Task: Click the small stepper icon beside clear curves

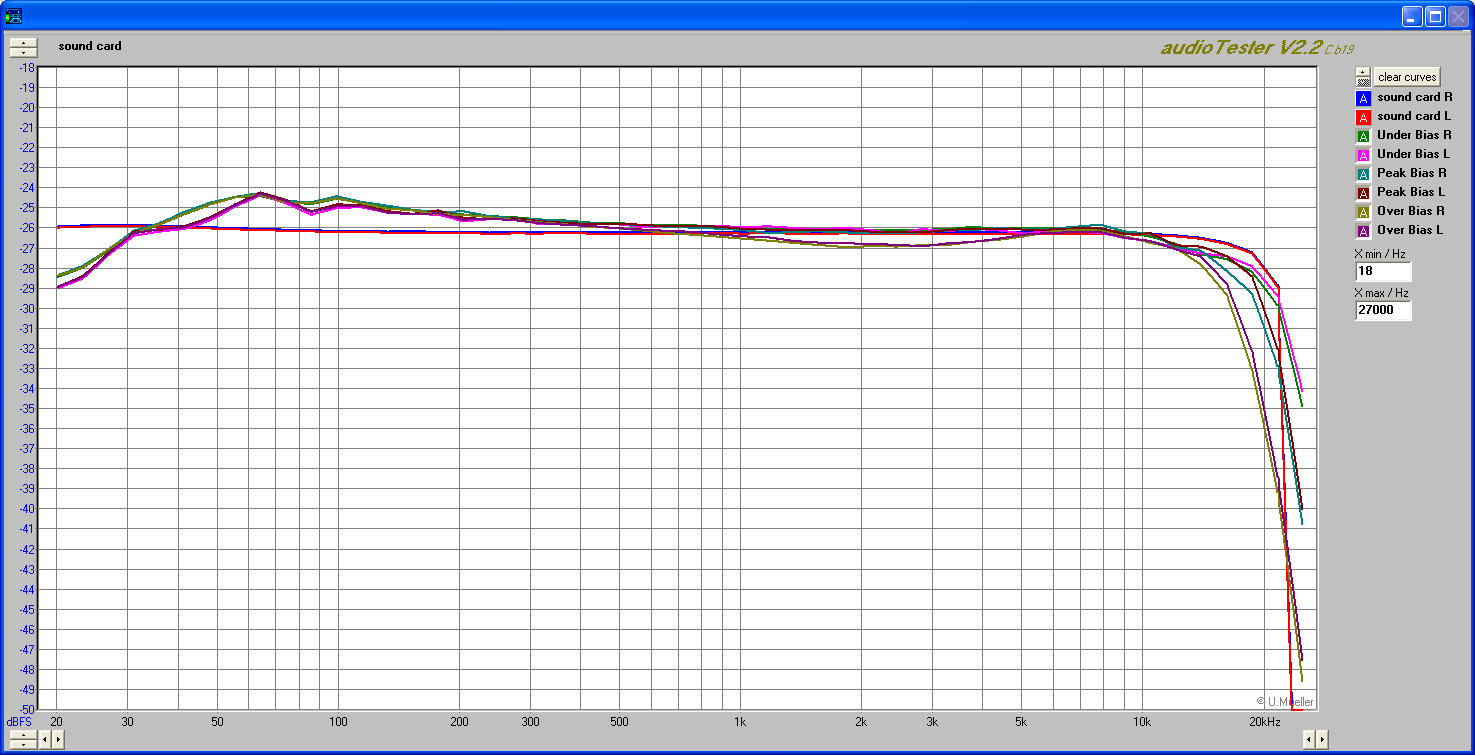Action: click(x=1363, y=77)
